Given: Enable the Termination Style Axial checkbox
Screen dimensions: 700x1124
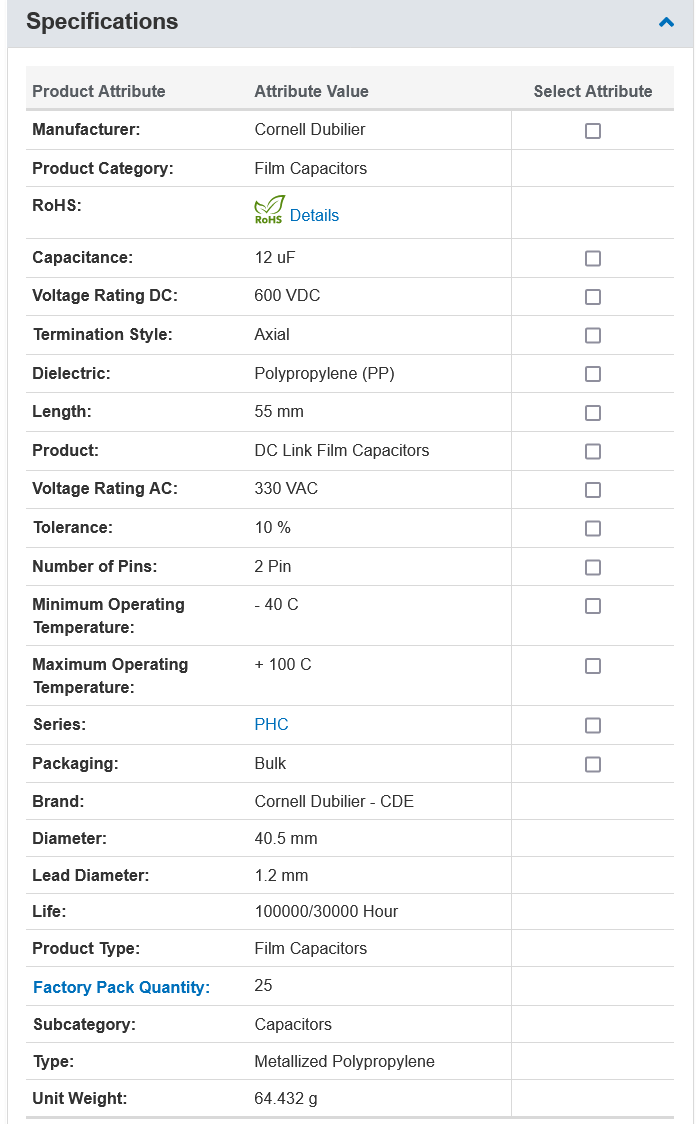Looking at the screenshot, I should [x=593, y=335].
